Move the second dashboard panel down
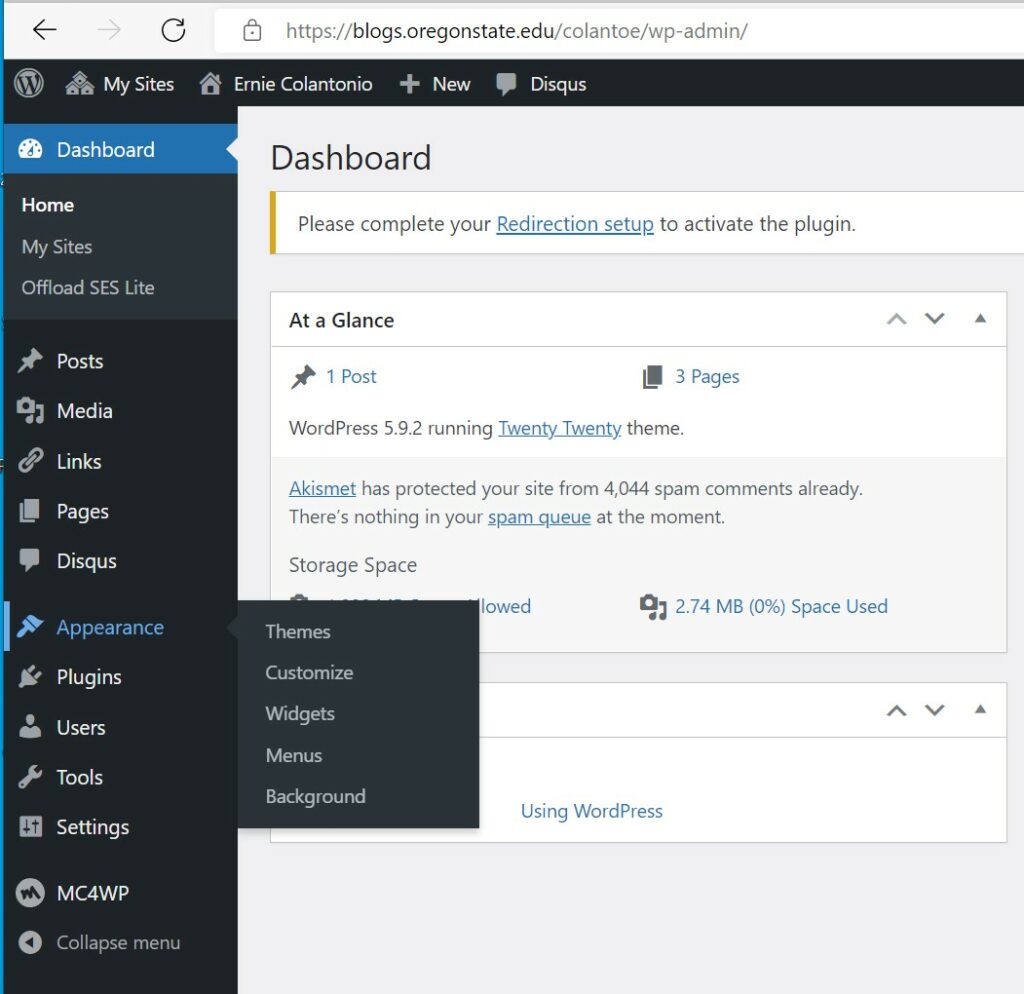 (935, 709)
